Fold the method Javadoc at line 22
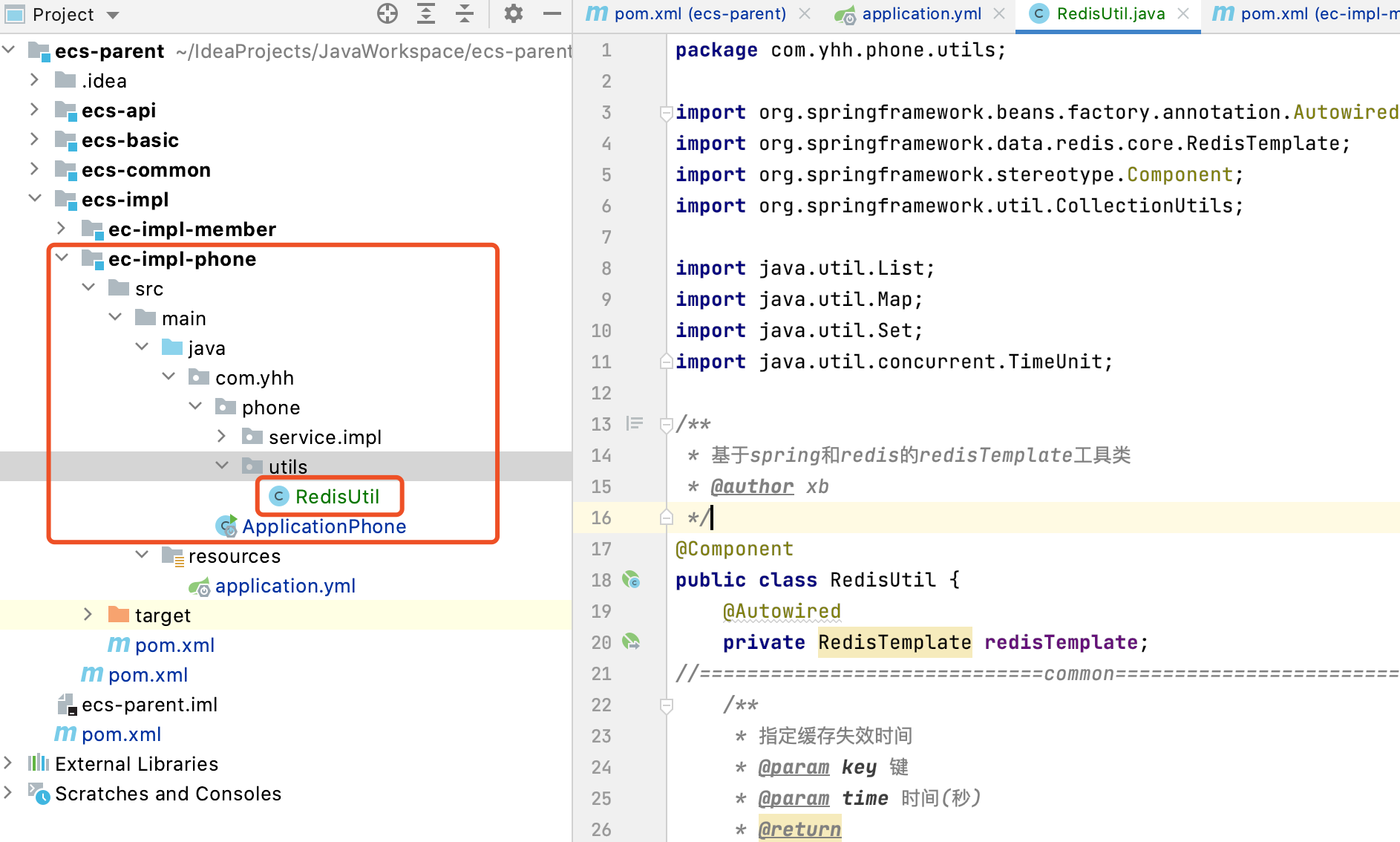The height and width of the screenshot is (842, 1400). click(x=666, y=705)
